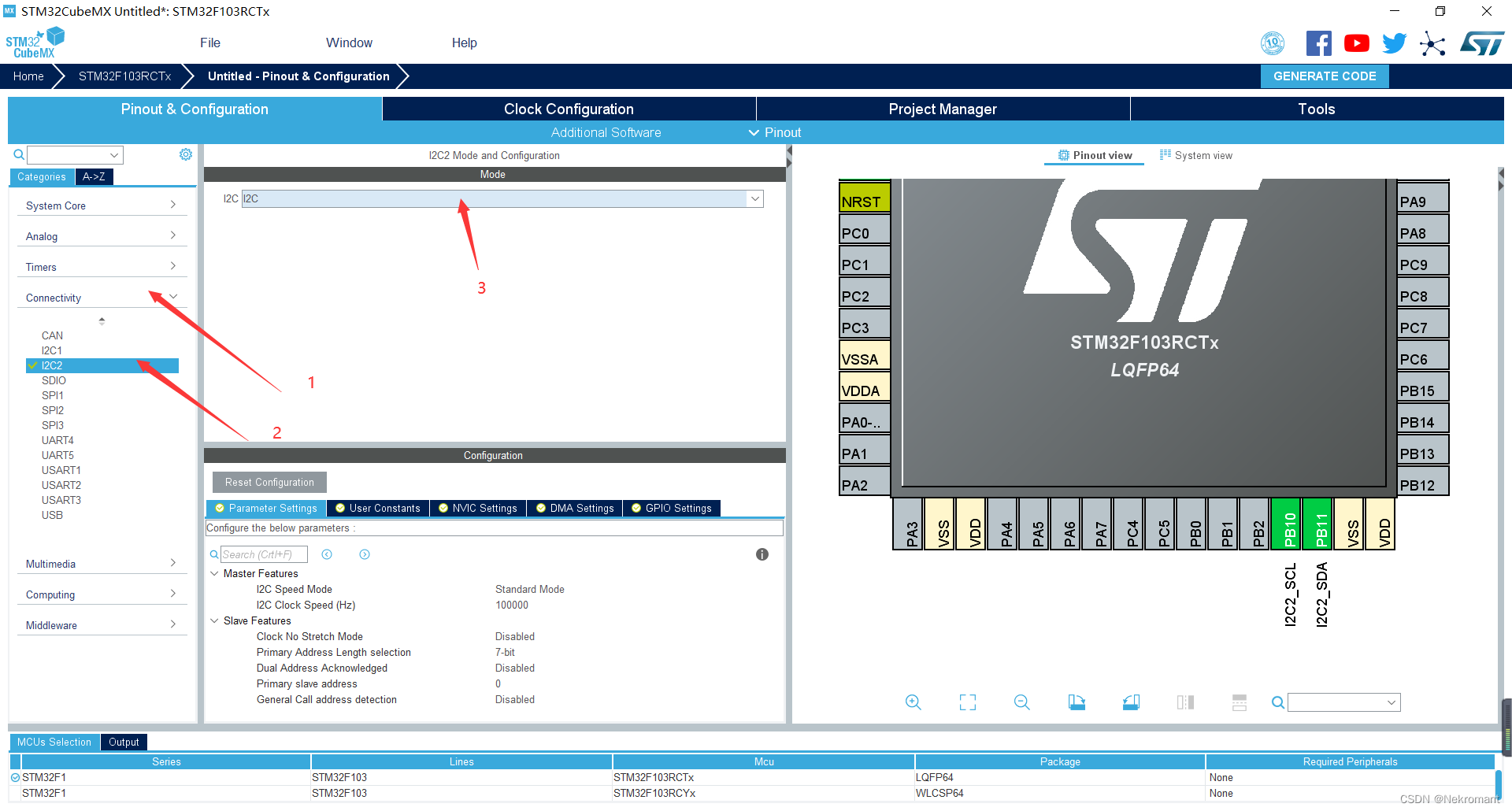Click the parameter search field

click(x=264, y=554)
